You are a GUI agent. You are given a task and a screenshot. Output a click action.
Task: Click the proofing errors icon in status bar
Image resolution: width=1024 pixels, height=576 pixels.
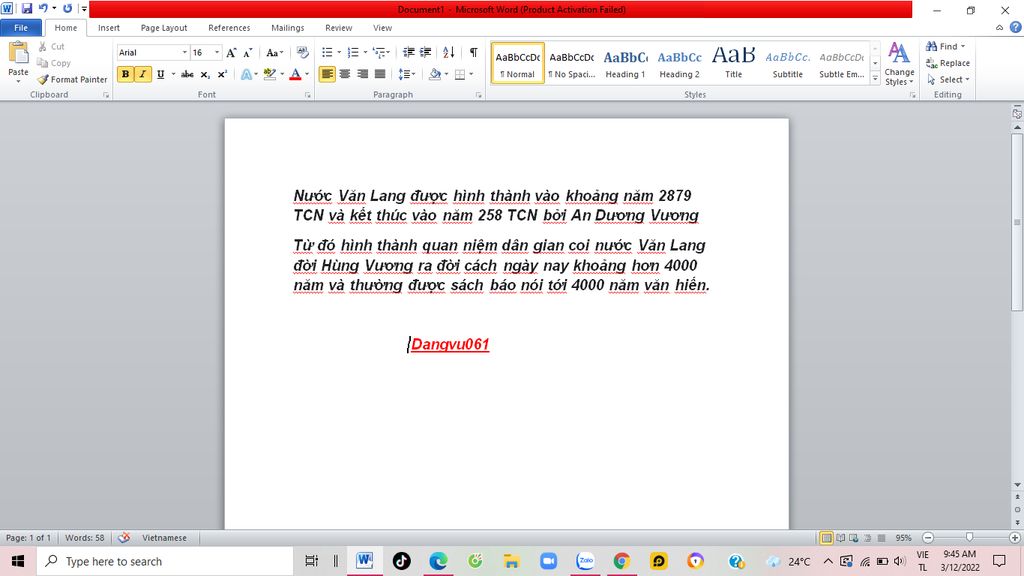tap(123, 537)
